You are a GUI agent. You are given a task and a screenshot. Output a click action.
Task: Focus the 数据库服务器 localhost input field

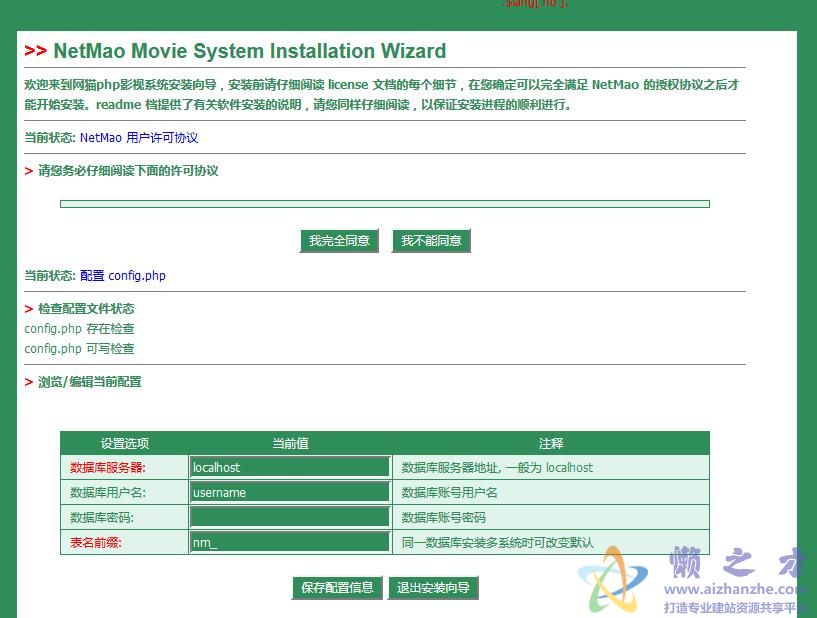pyautogui.click(x=290, y=467)
